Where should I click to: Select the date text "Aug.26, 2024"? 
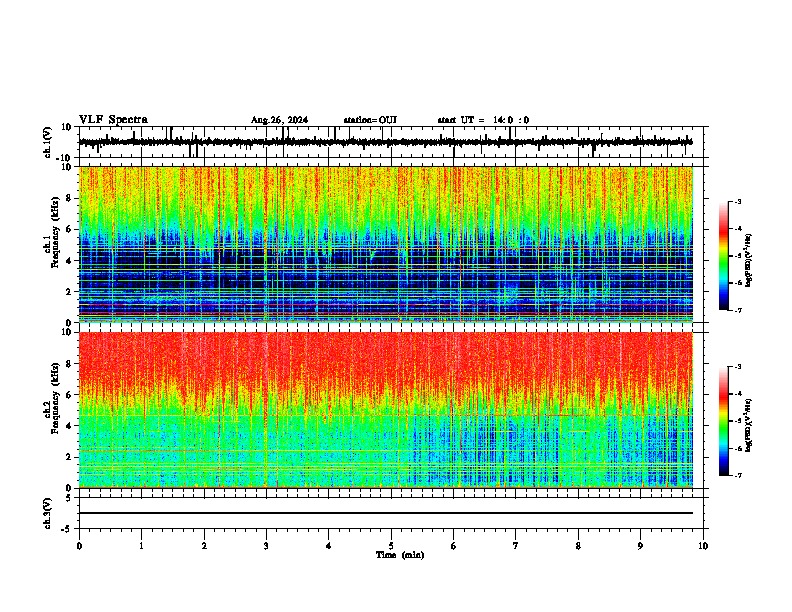(279, 120)
